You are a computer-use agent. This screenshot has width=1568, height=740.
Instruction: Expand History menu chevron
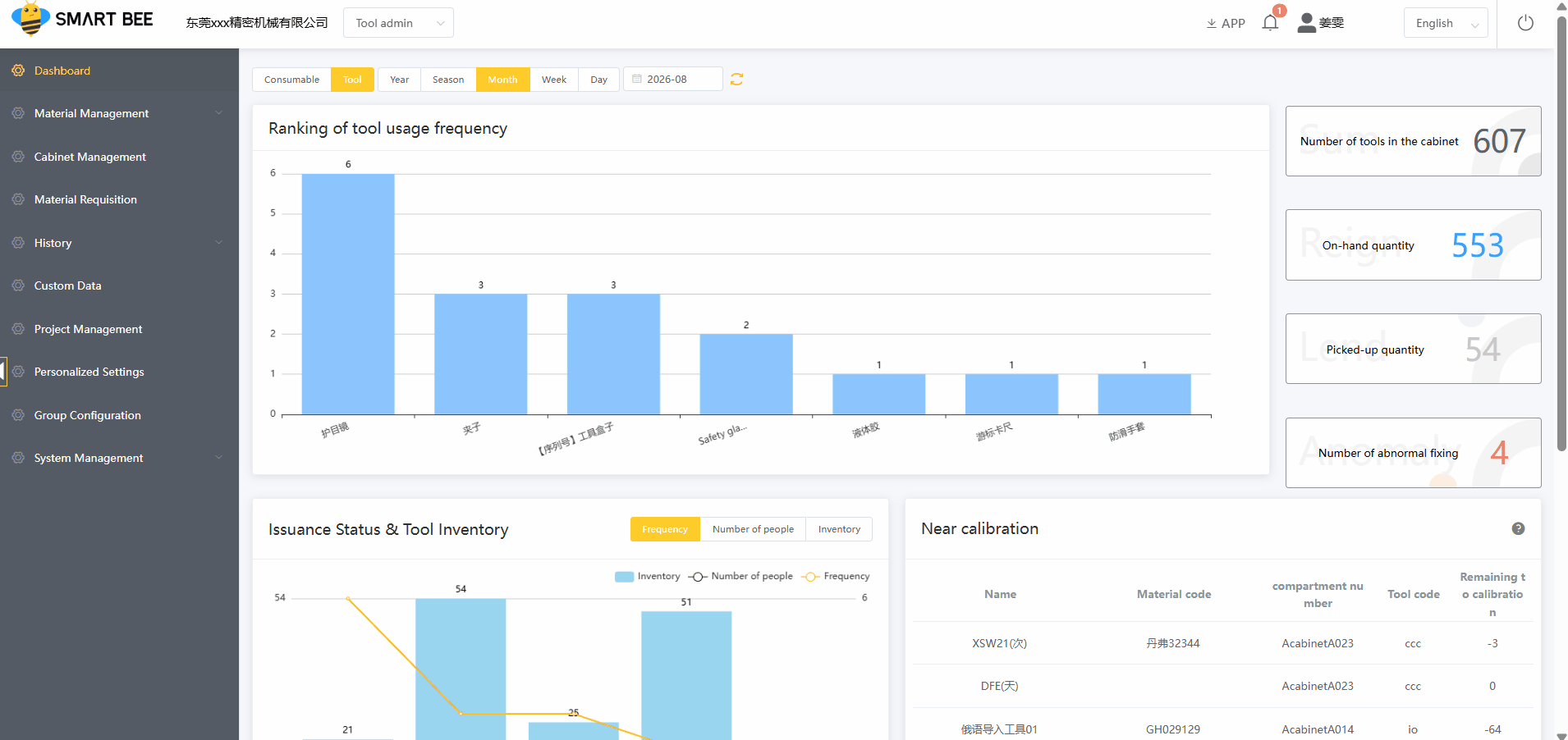(218, 243)
